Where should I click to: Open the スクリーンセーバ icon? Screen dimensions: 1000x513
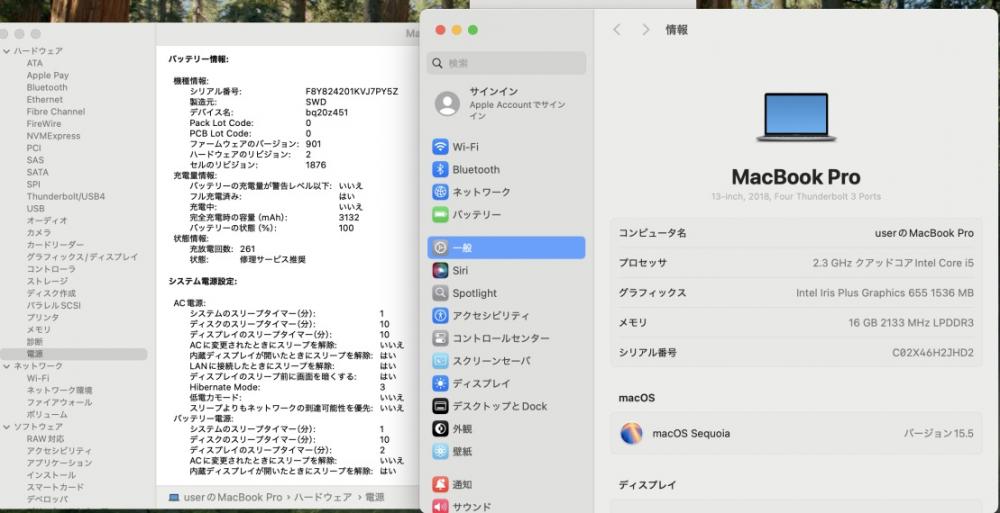coord(440,361)
